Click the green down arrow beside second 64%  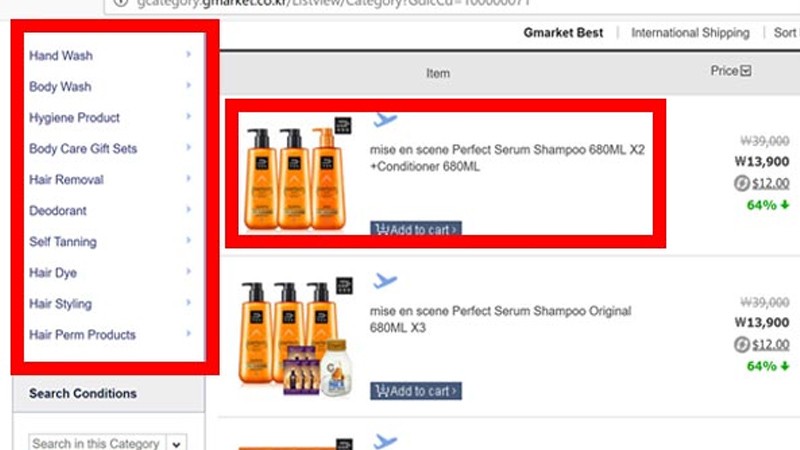coord(785,366)
